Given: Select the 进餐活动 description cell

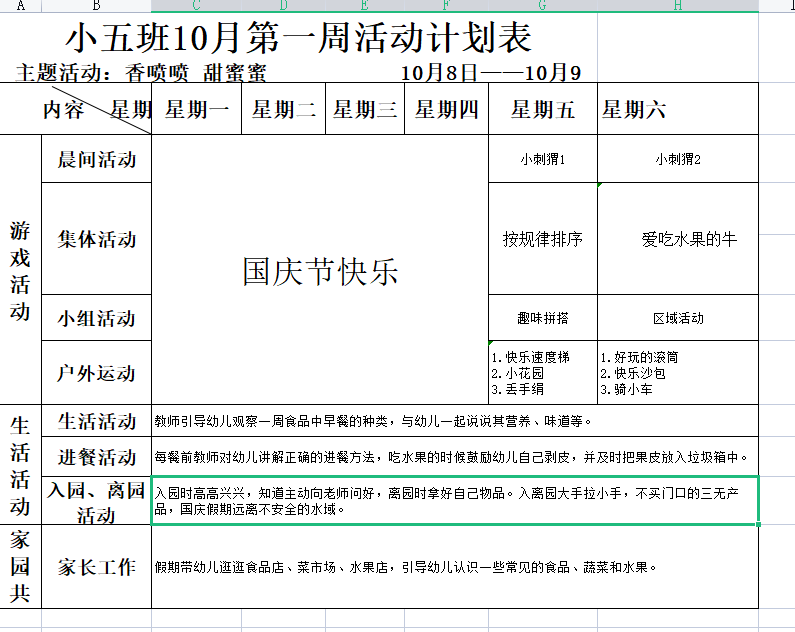Looking at the screenshot, I should coord(454,457).
